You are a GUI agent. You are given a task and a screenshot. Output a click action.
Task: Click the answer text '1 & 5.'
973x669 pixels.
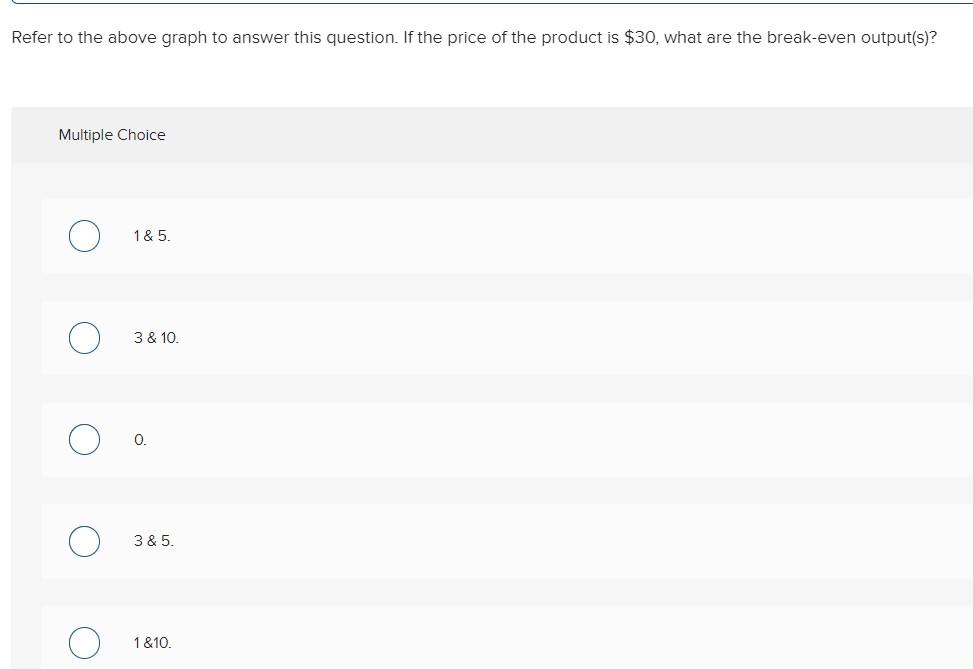pos(151,236)
